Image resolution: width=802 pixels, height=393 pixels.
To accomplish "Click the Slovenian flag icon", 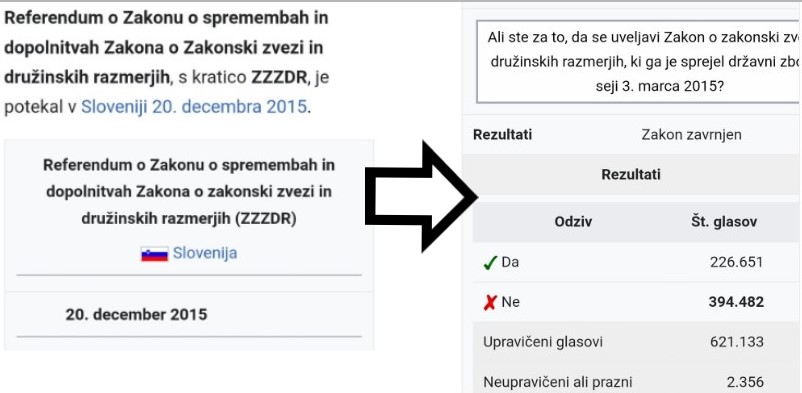I will [154, 254].
